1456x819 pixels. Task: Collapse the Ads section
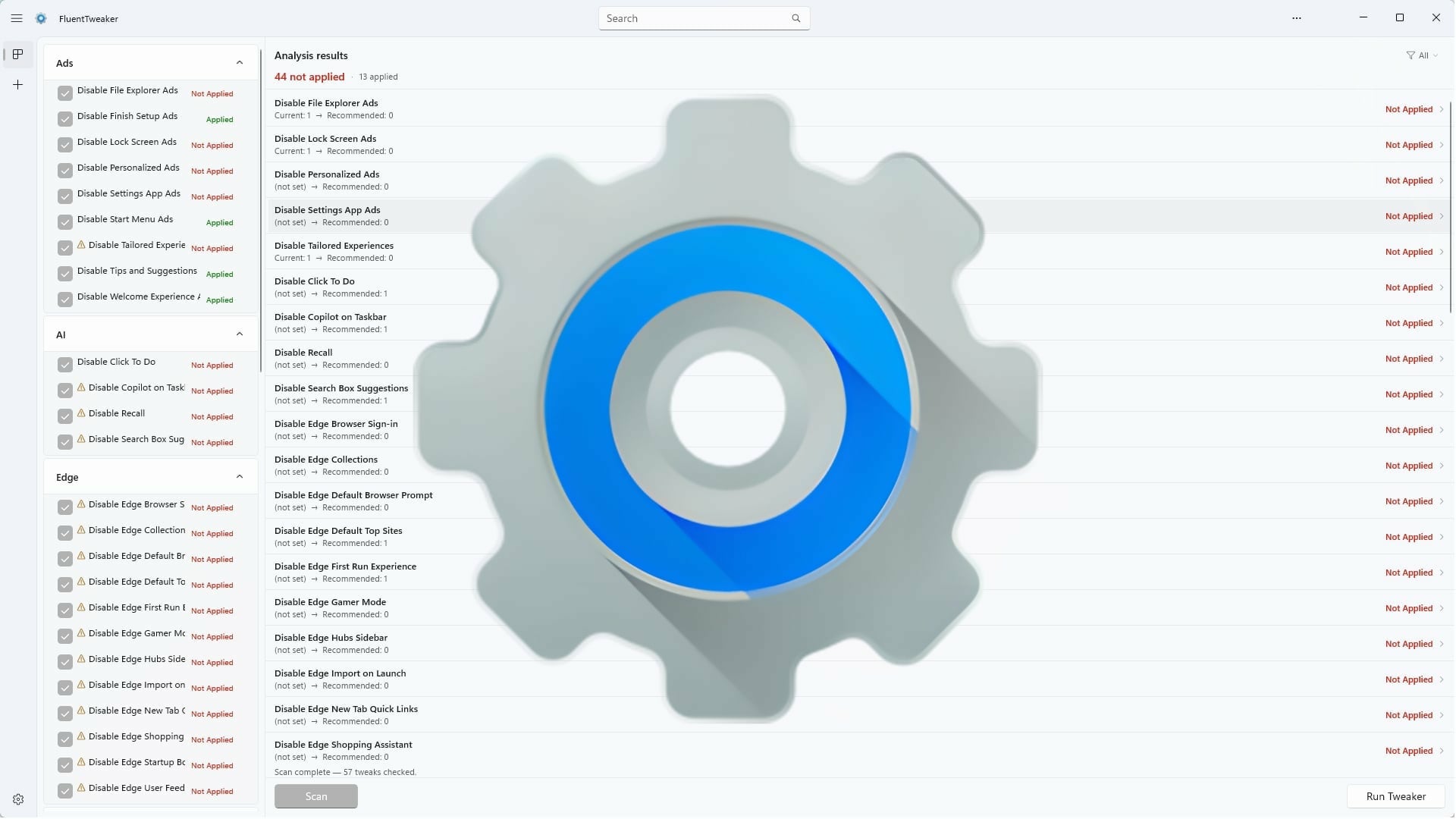240,63
